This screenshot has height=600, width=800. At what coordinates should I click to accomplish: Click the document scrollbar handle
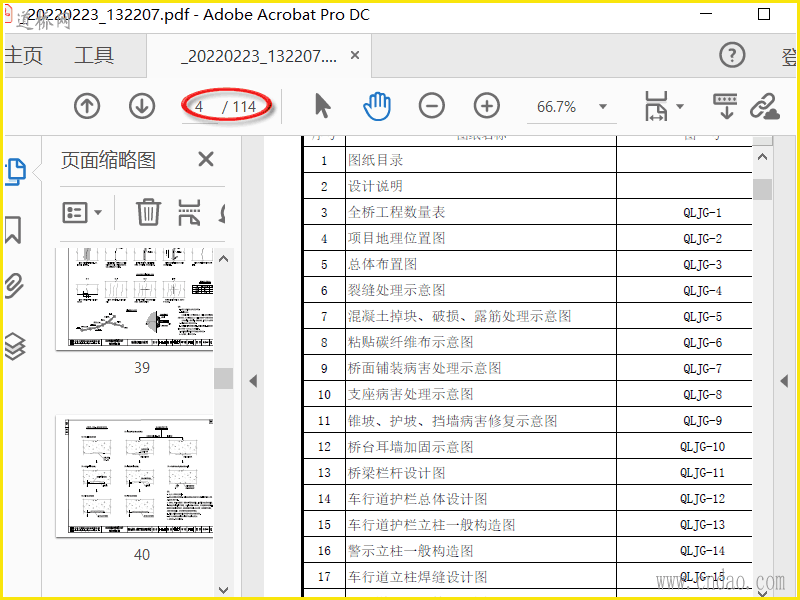coord(762,189)
